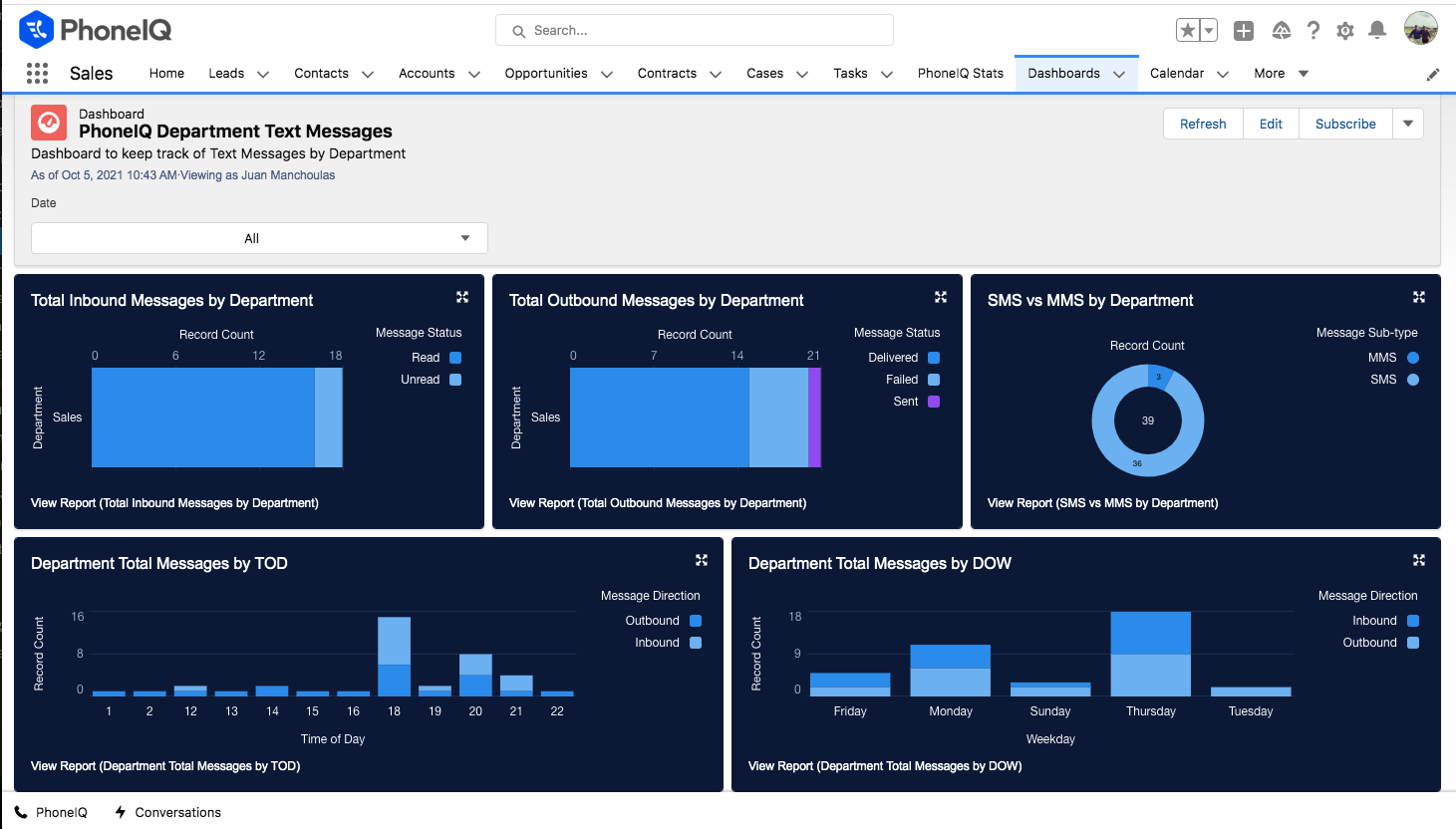Expand the Department Total Messages by DOW chart

1419,560
